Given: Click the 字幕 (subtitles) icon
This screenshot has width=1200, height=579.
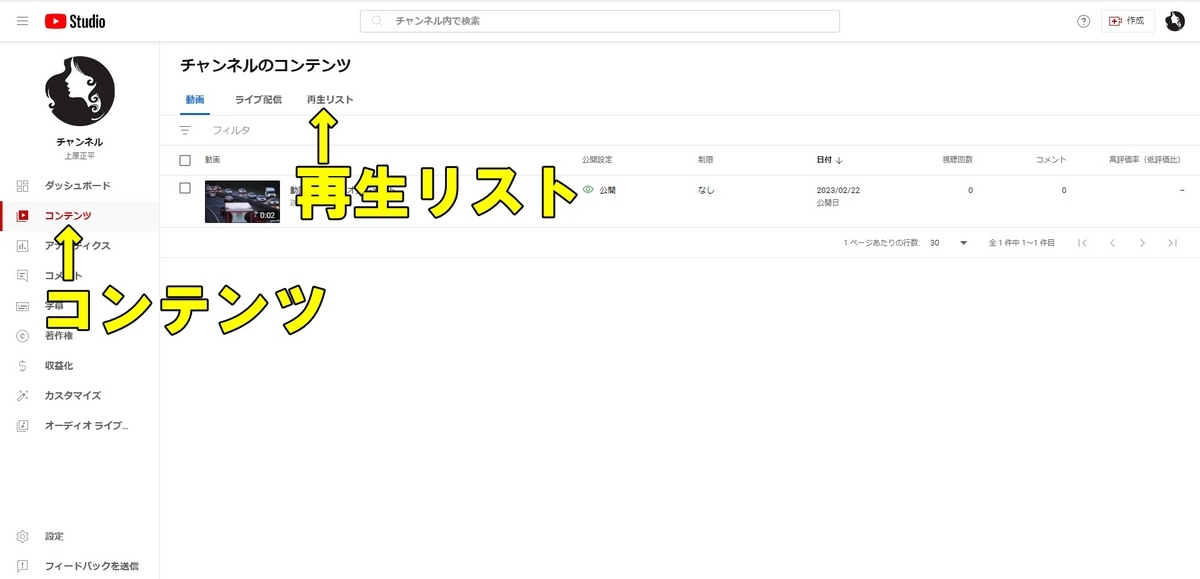Looking at the screenshot, I should click(23, 306).
